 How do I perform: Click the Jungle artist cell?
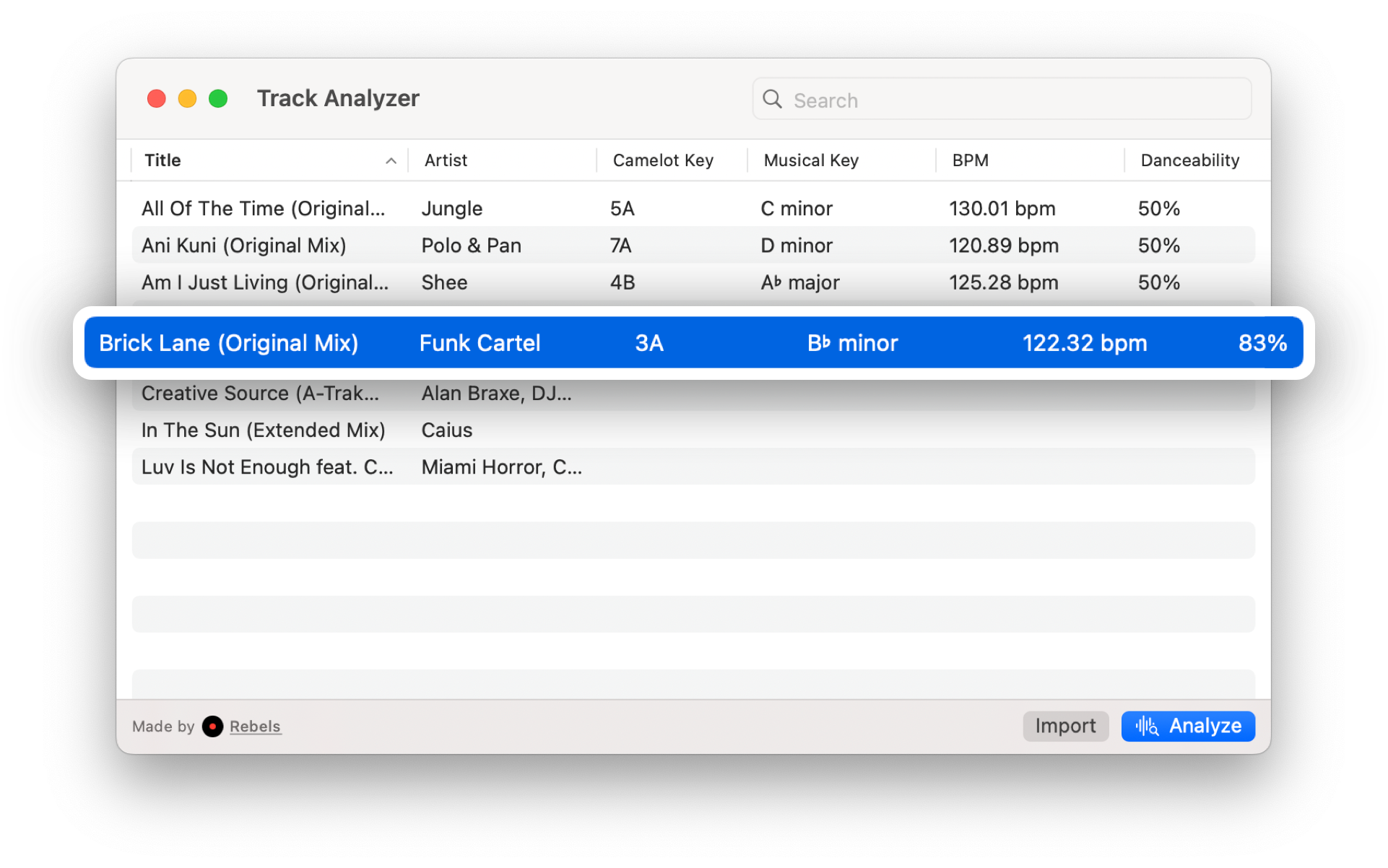click(452, 209)
